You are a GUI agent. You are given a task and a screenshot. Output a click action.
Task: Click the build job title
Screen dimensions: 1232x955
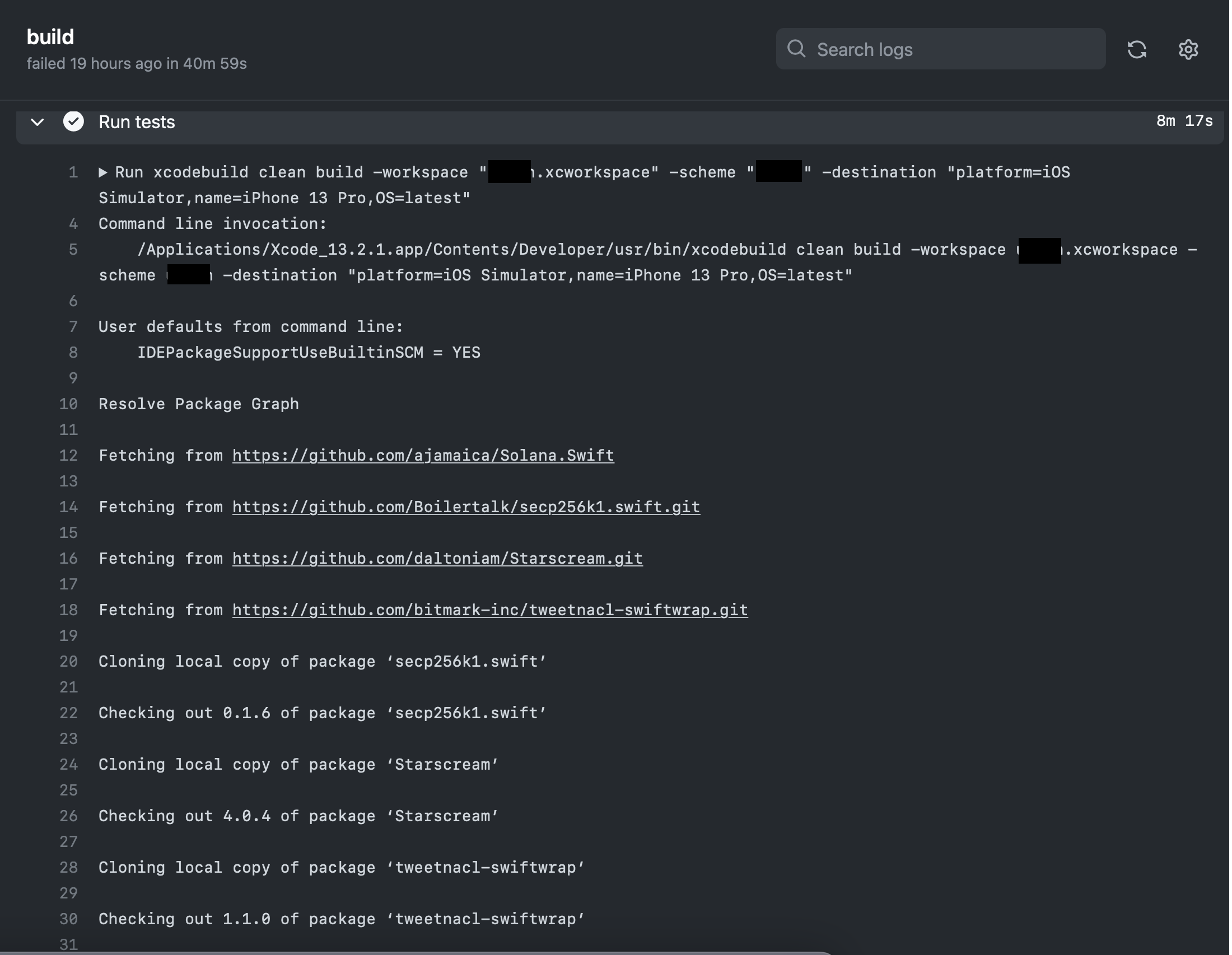click(x=51, y=37)
